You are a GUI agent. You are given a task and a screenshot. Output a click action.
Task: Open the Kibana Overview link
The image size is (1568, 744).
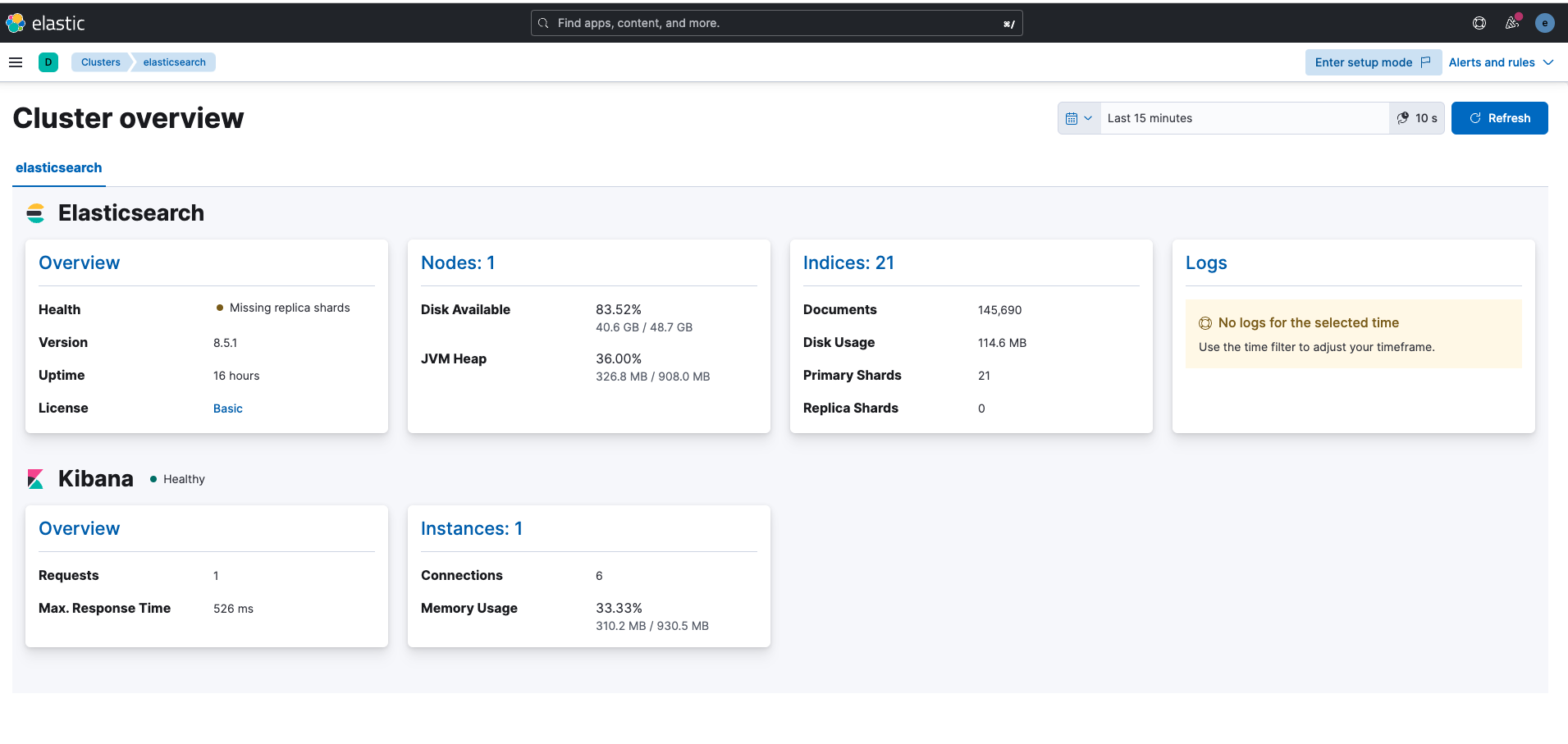[x=79, y=528]
